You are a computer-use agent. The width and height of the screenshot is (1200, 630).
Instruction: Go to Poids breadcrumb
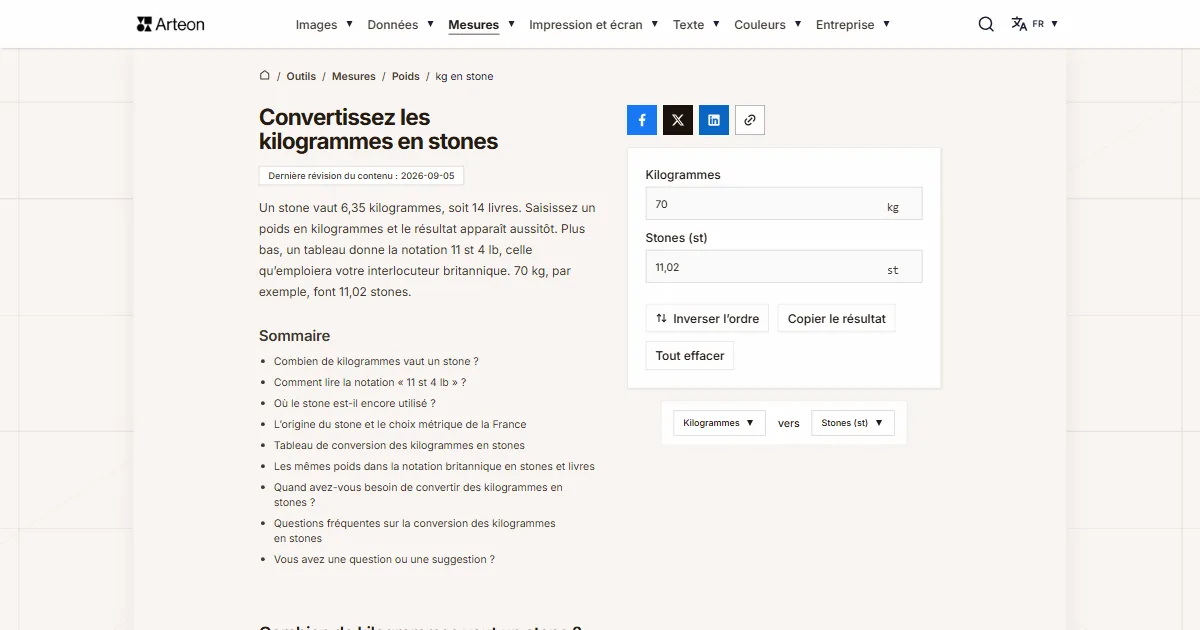pyautogui.click(x=406, y=76)
